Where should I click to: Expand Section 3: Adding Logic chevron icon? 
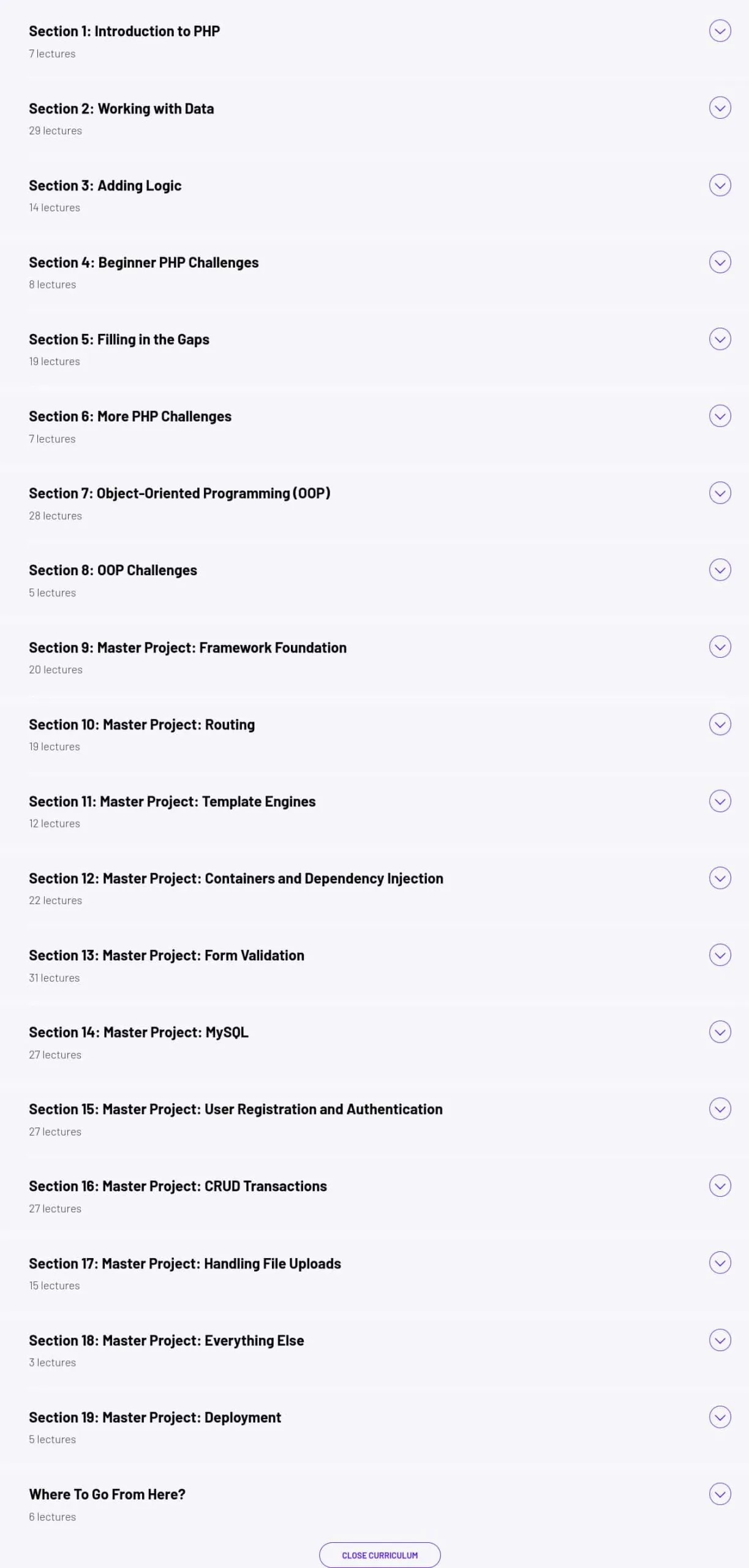(720, 185)
